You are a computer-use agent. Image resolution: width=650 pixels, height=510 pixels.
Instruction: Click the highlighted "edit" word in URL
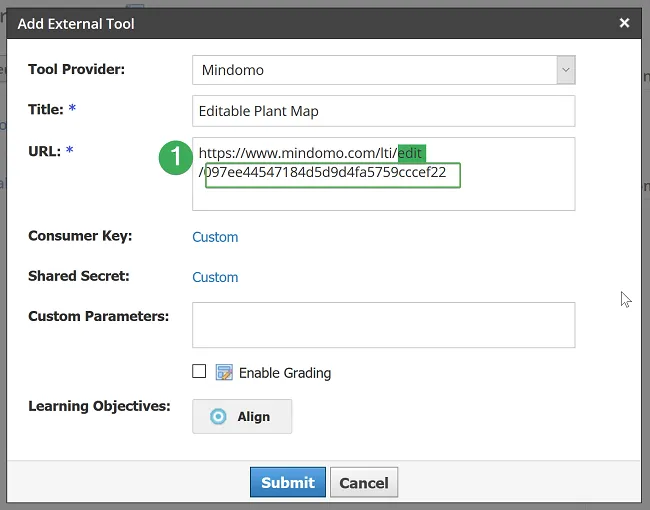point(411,153)
